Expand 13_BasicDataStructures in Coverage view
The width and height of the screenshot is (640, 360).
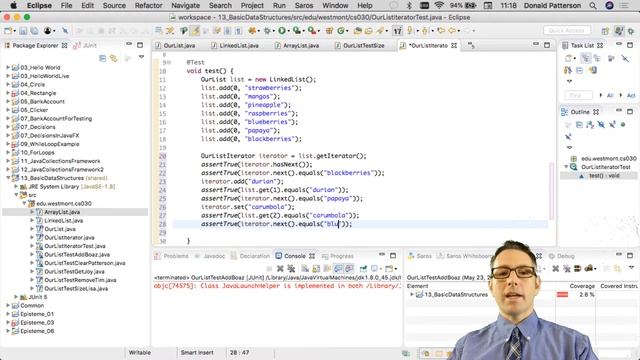coord(412,294)
